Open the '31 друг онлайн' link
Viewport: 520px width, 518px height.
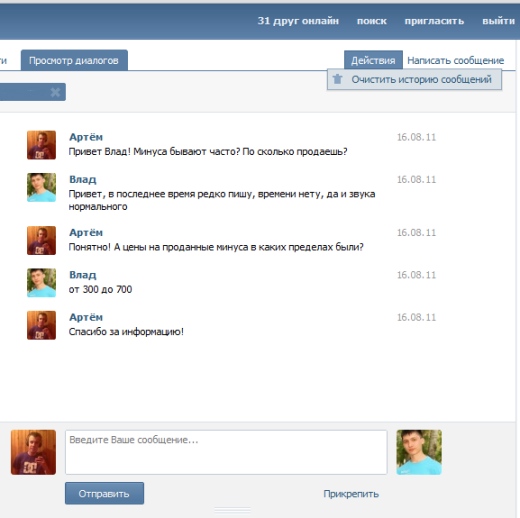[298, 21]
